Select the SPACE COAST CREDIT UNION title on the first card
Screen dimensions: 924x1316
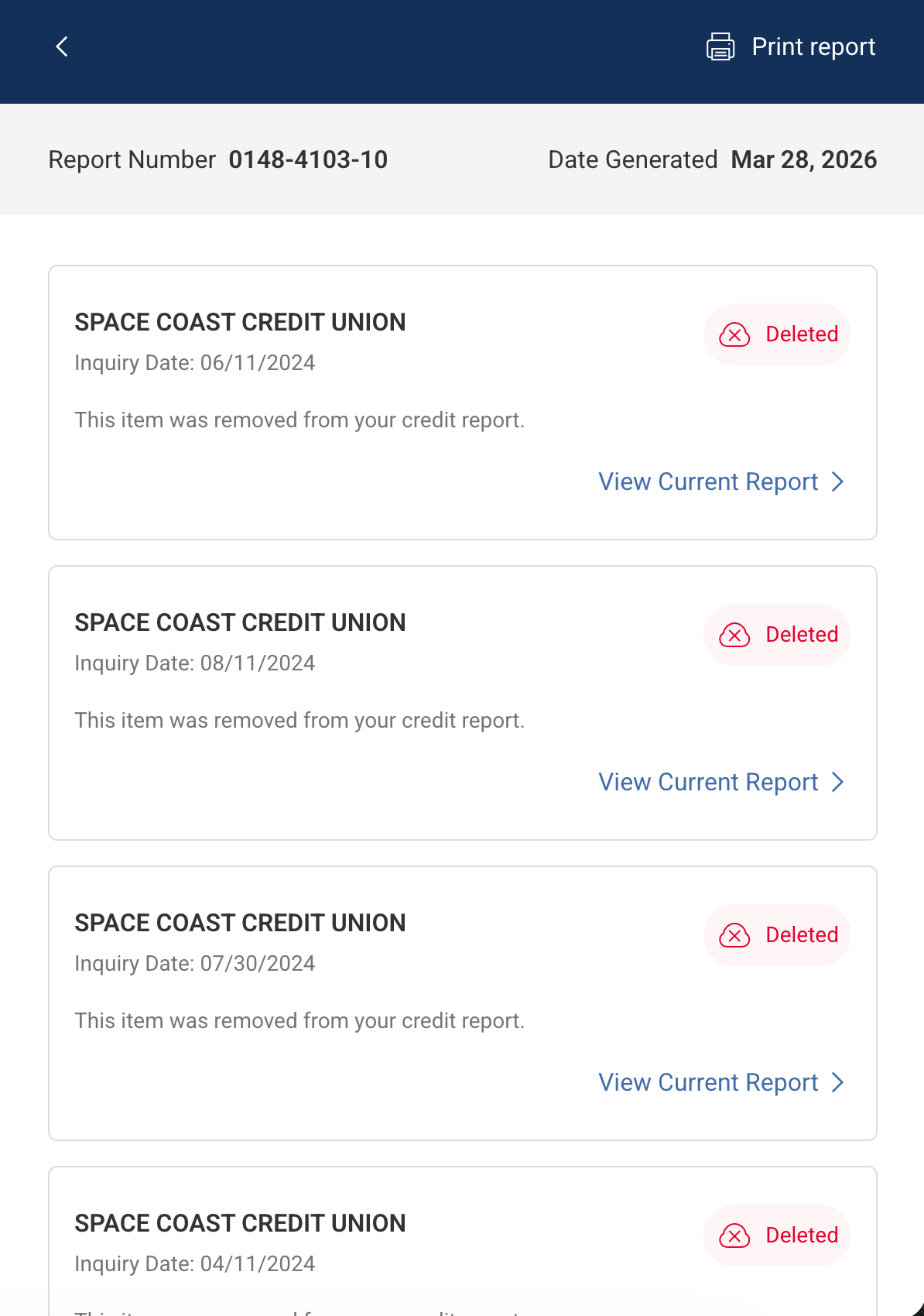point(240,322)
